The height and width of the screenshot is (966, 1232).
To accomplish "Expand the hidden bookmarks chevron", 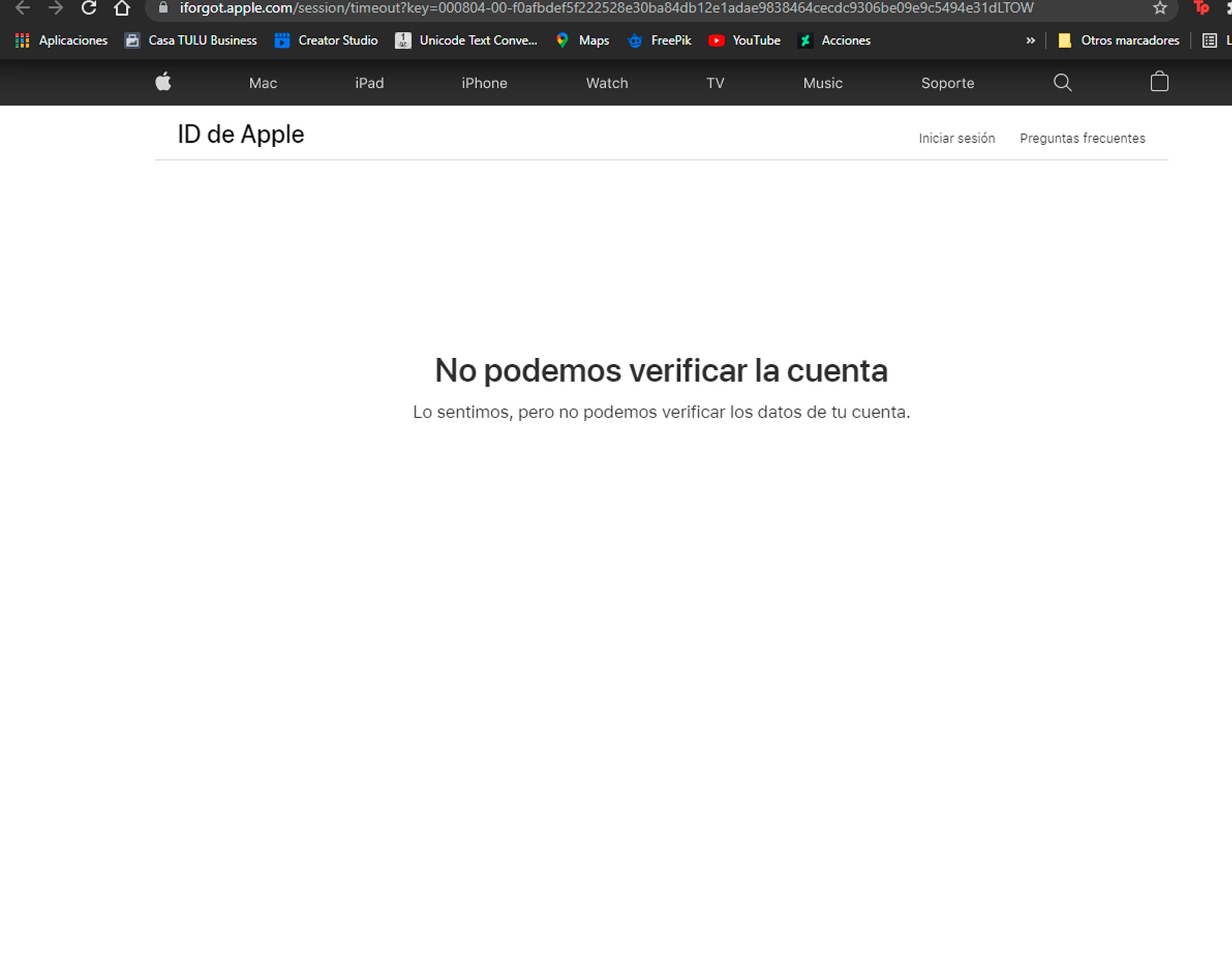I will tap(1031, 40).
